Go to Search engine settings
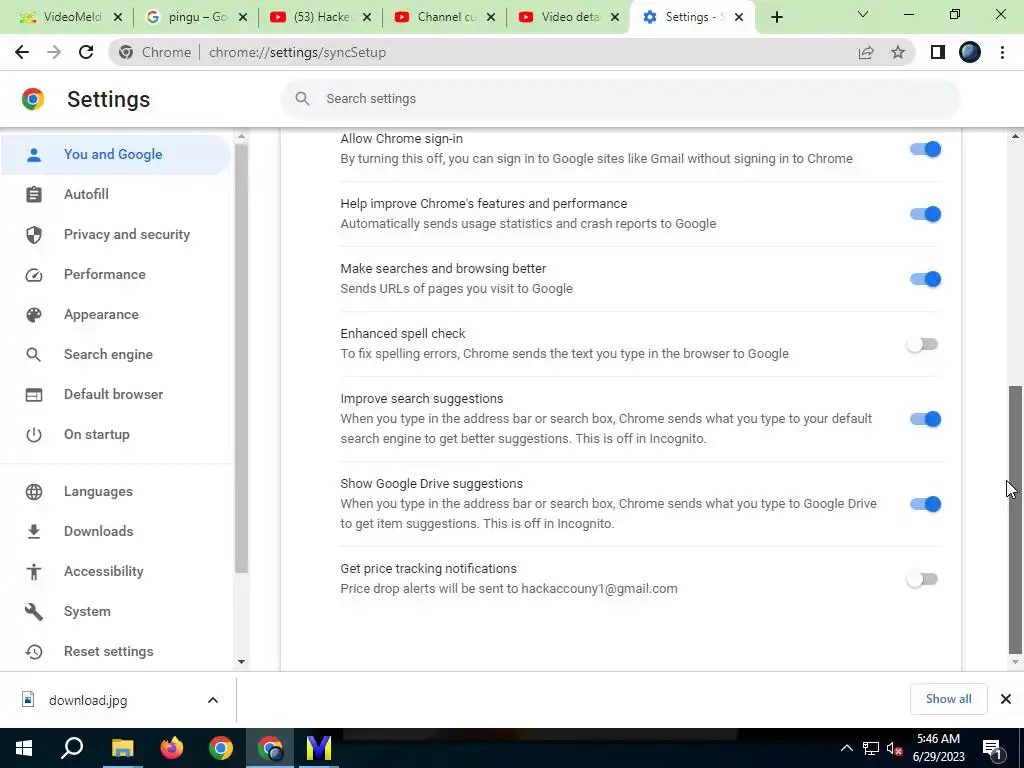Screen dimensions: 1024x768 coord(115,355)
